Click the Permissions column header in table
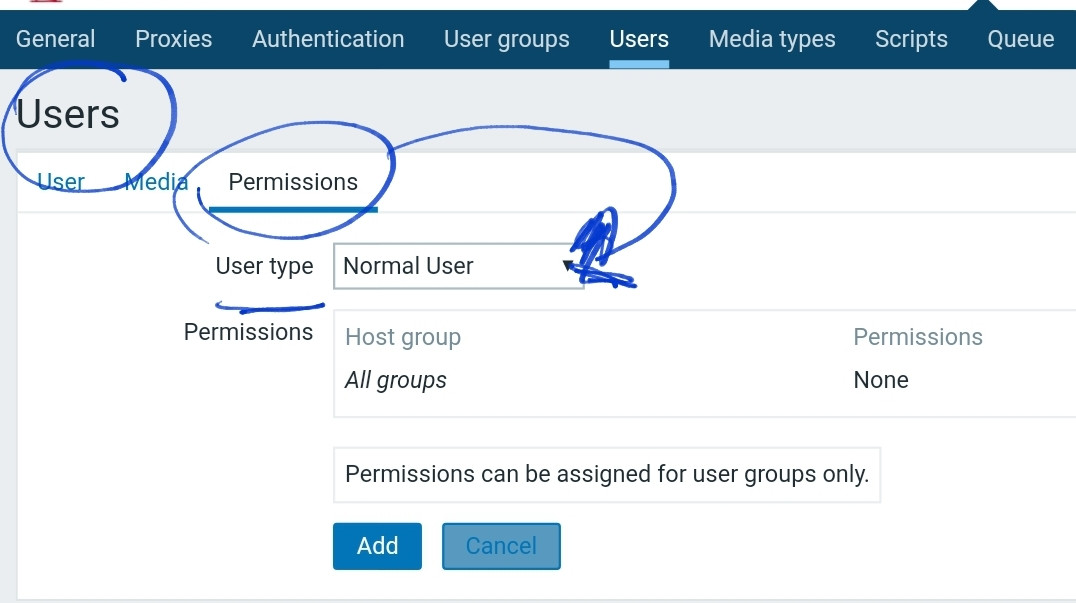Viewport: 1076px width, 603px height. click(918, 338)
